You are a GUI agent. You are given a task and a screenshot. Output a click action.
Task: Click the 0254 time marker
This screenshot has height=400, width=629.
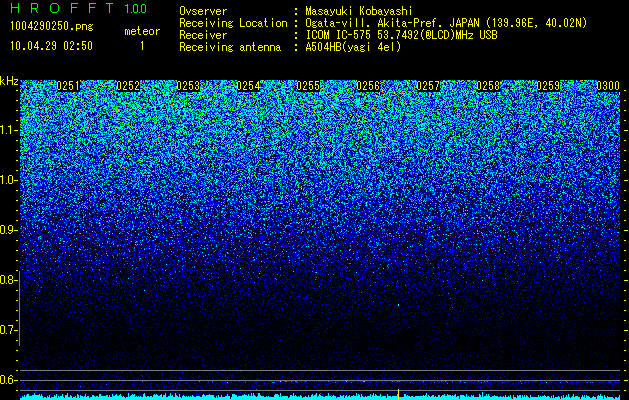point(248,86)
